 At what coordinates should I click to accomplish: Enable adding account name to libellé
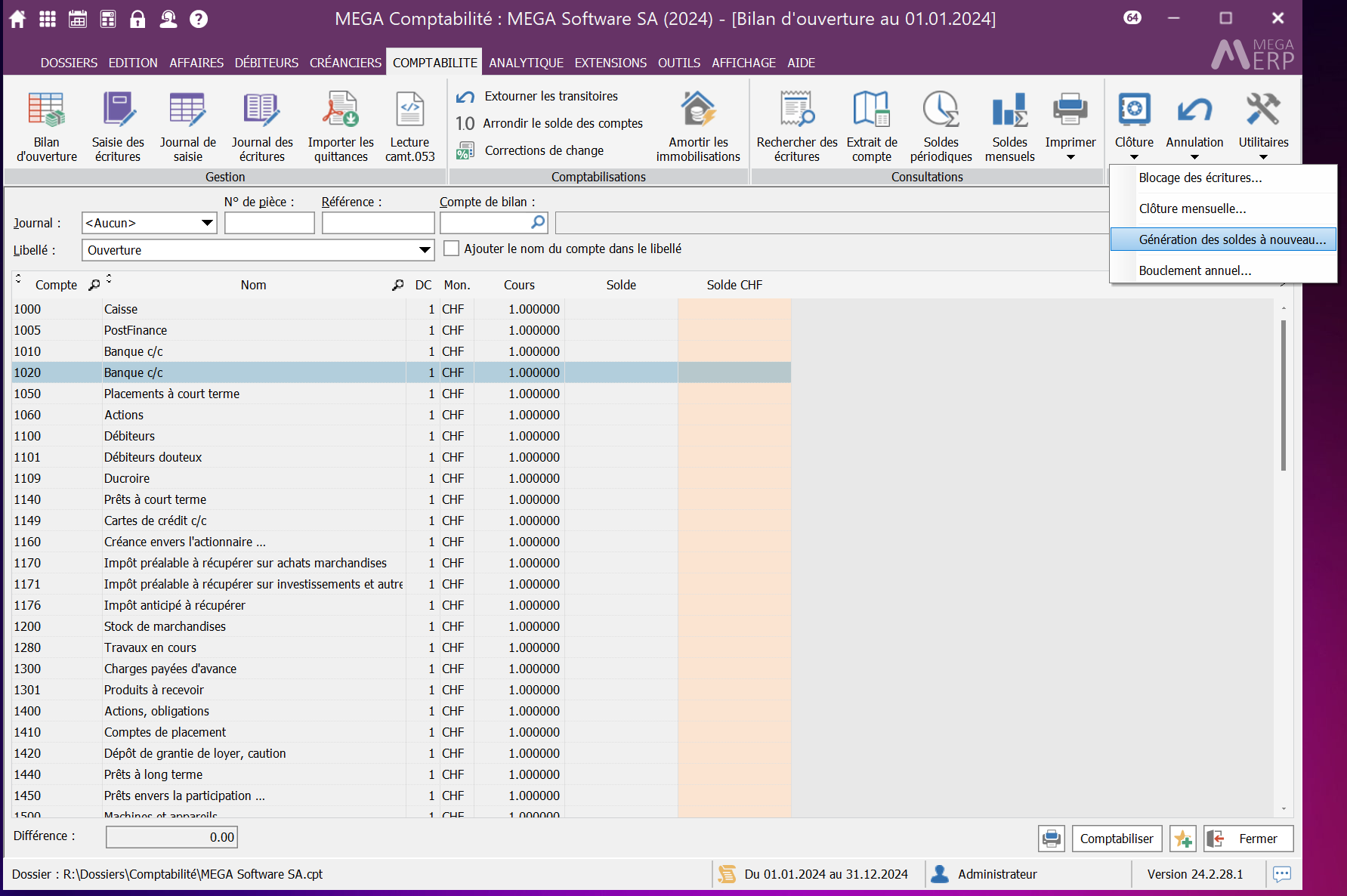click(x=452, y=249)
